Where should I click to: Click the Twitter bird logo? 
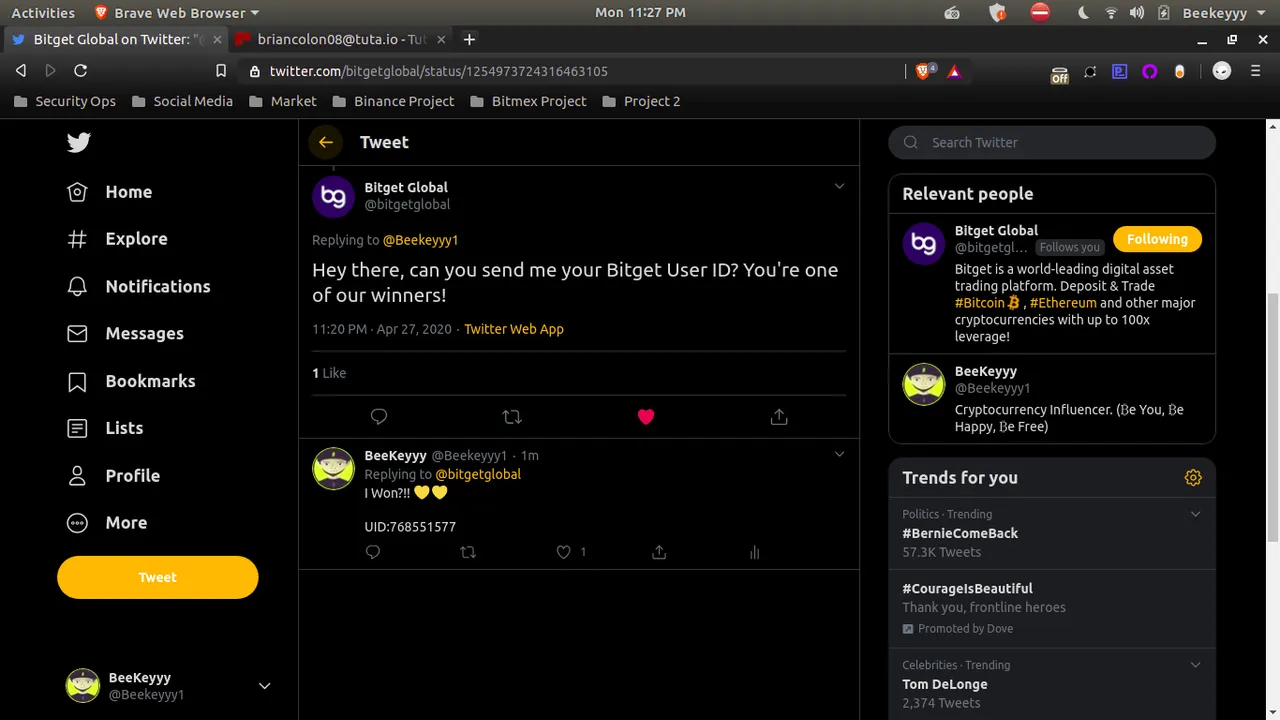point(79,142)
